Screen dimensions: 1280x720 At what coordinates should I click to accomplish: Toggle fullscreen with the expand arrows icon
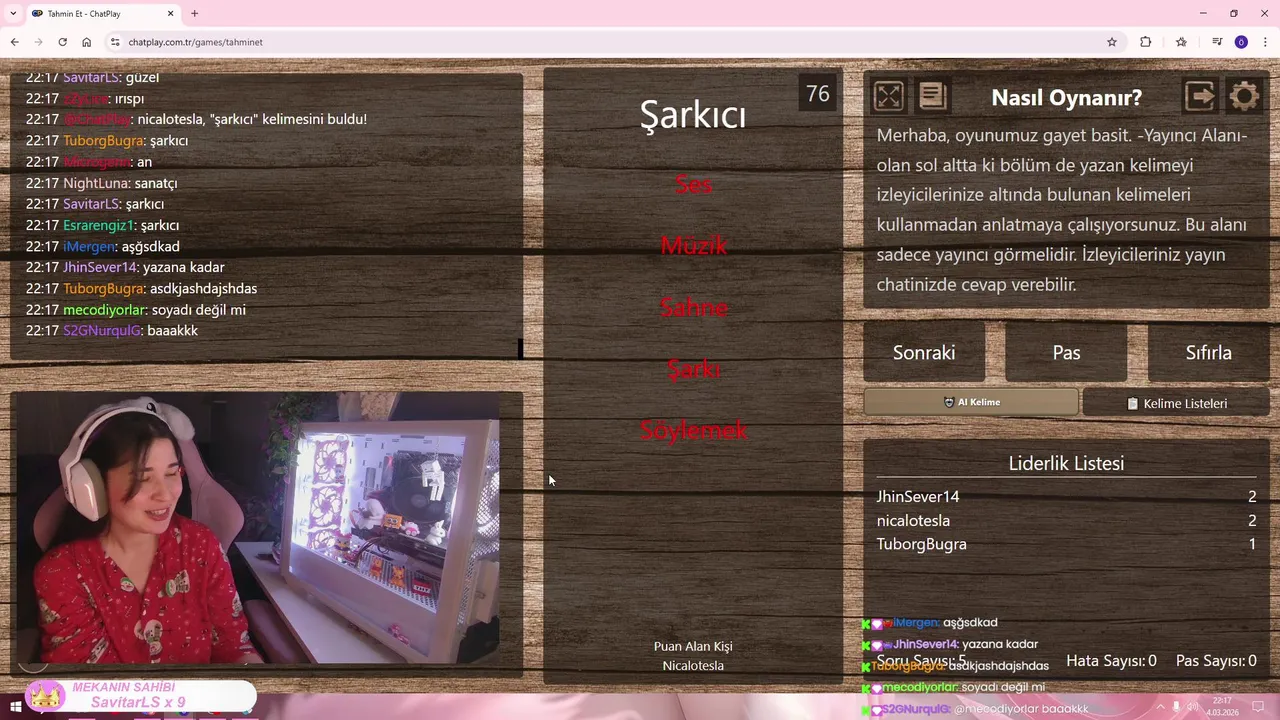click(x=888, y=96)
